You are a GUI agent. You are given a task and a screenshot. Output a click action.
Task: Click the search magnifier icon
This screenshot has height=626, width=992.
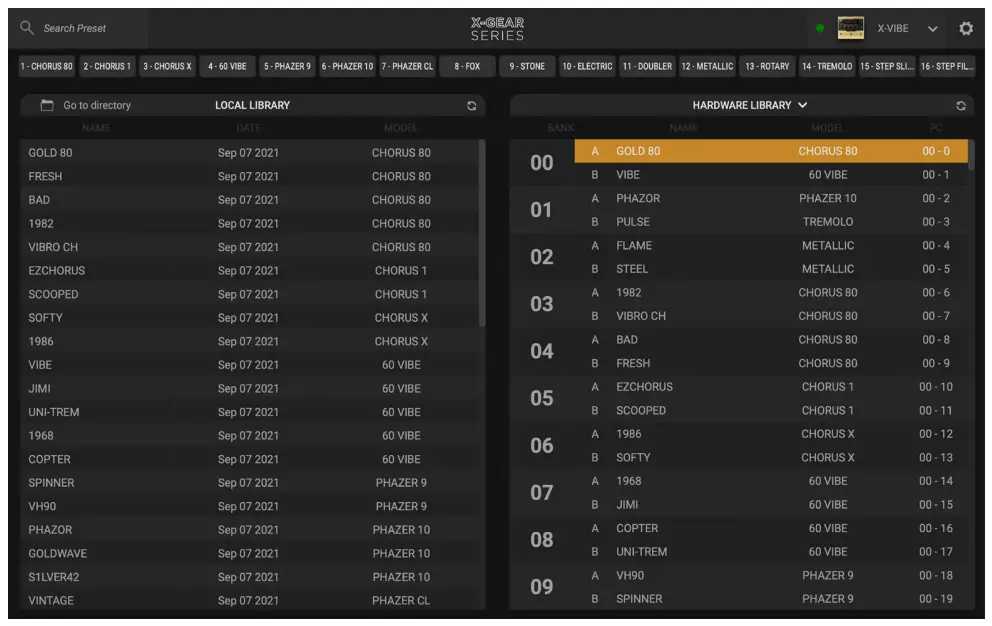[x=27, y=28]
